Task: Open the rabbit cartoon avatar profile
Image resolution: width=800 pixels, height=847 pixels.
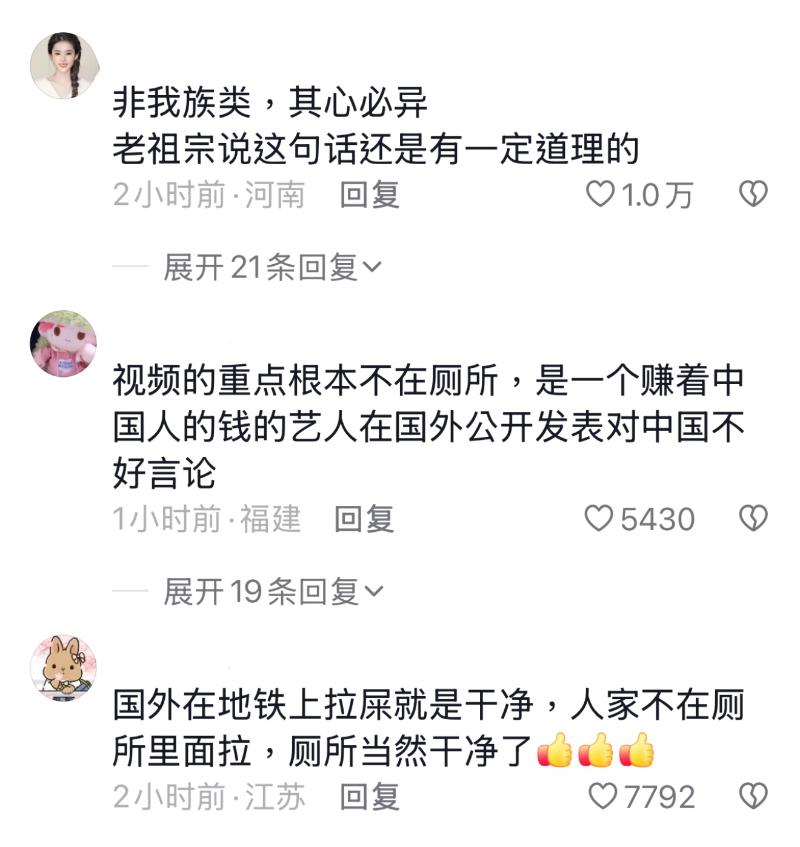Action: 64,668
